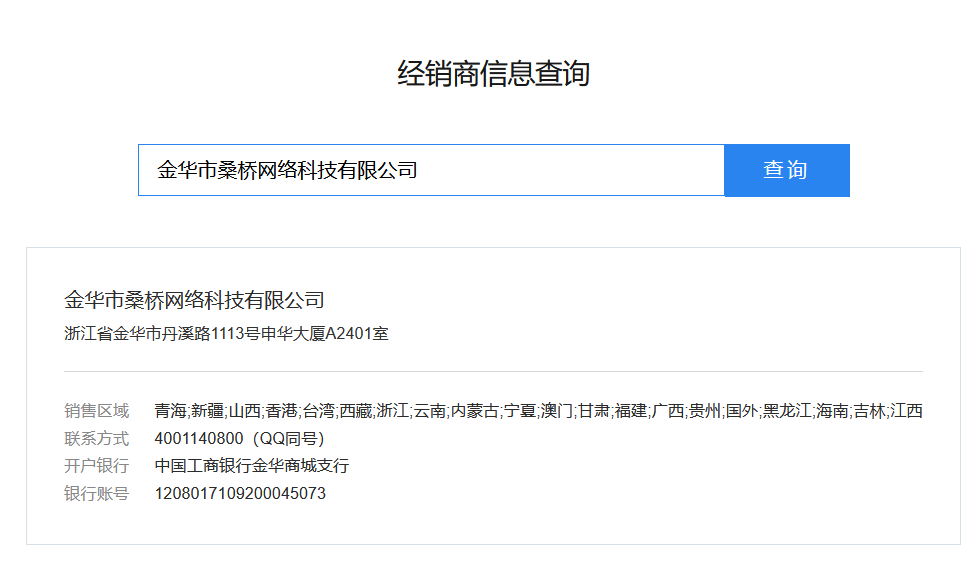
Task: Click the 开户银行 label
Action: tap(96, 466)
